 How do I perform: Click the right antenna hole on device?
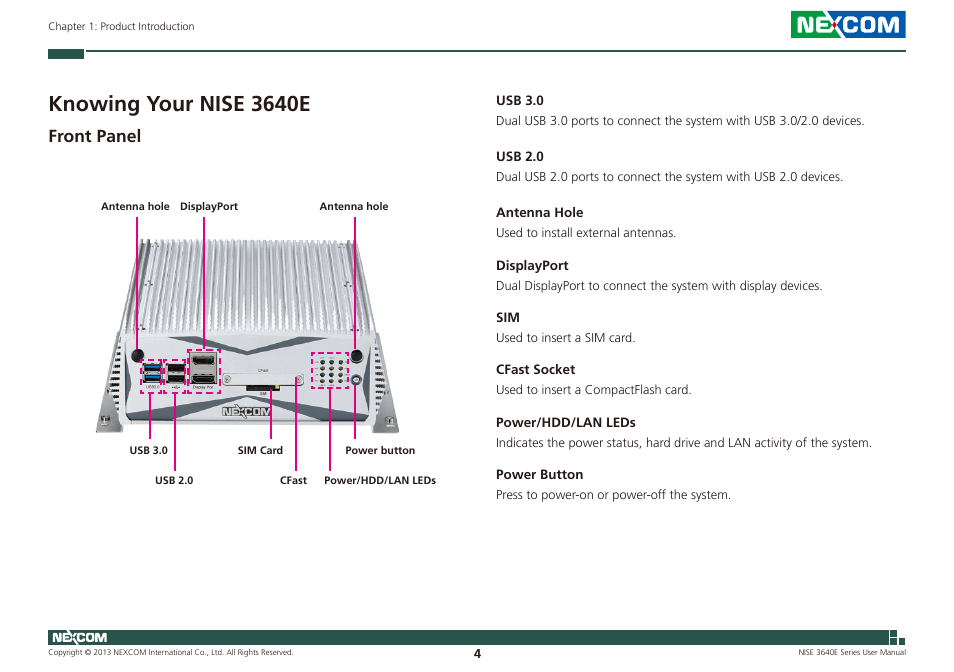pos(357,355)
